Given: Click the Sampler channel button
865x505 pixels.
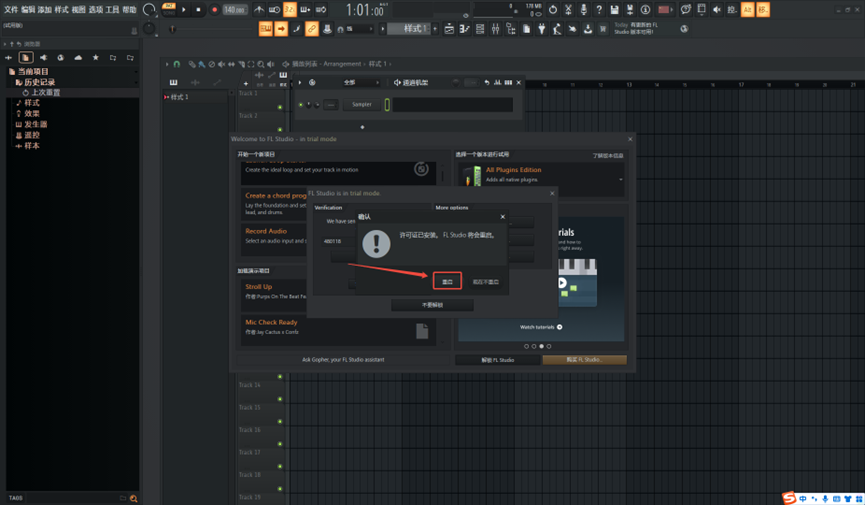Looking at the screenshot, I should pyautogui.click(x=362, y=104).
